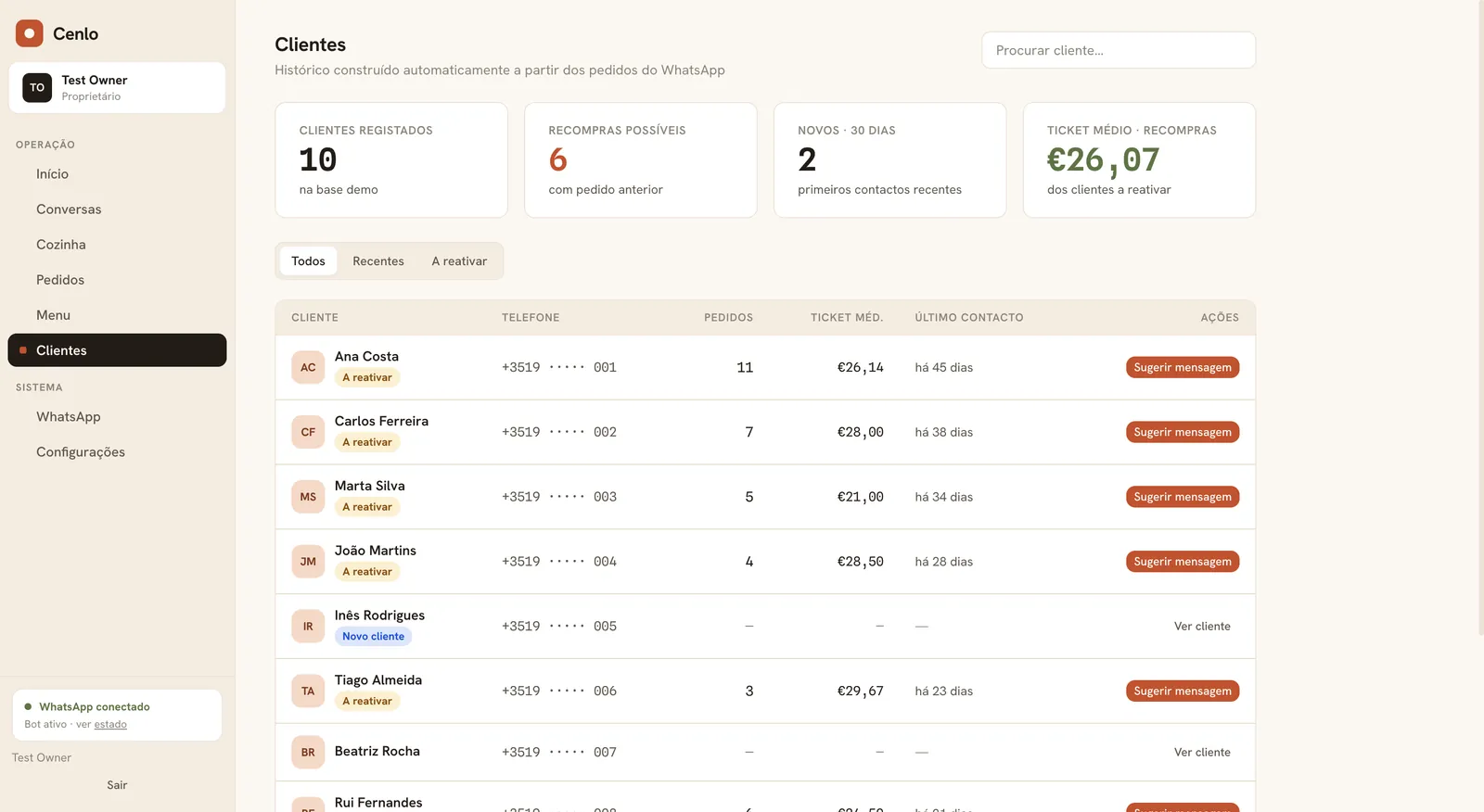The width and height of the screenshot is (1484, 812).
Task: Click Carlos Ferreira's CF avatar
Action: click(308, 432)
